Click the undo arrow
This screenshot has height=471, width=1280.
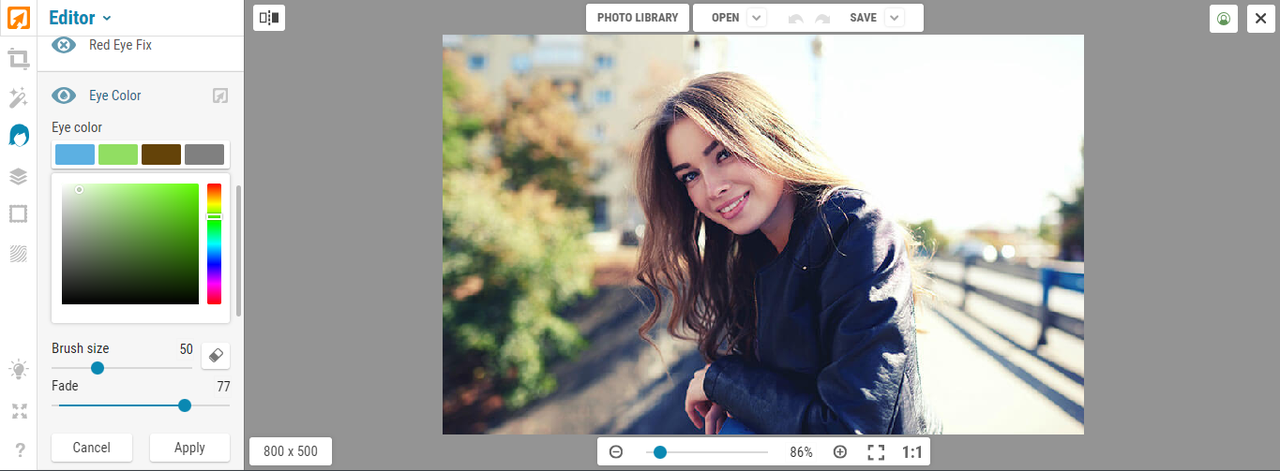(796, 18)
